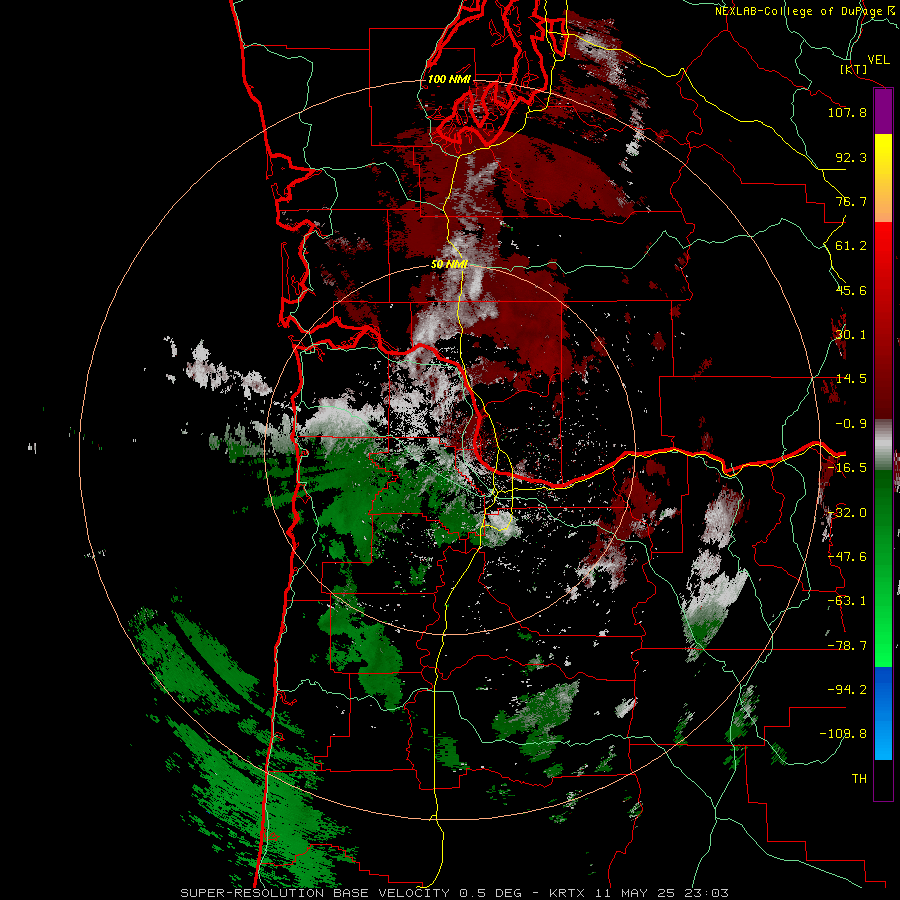This screenshot has height=900, width=900.
Task: Click the 0.5 DEG elevation text
Action: (490, 893)
